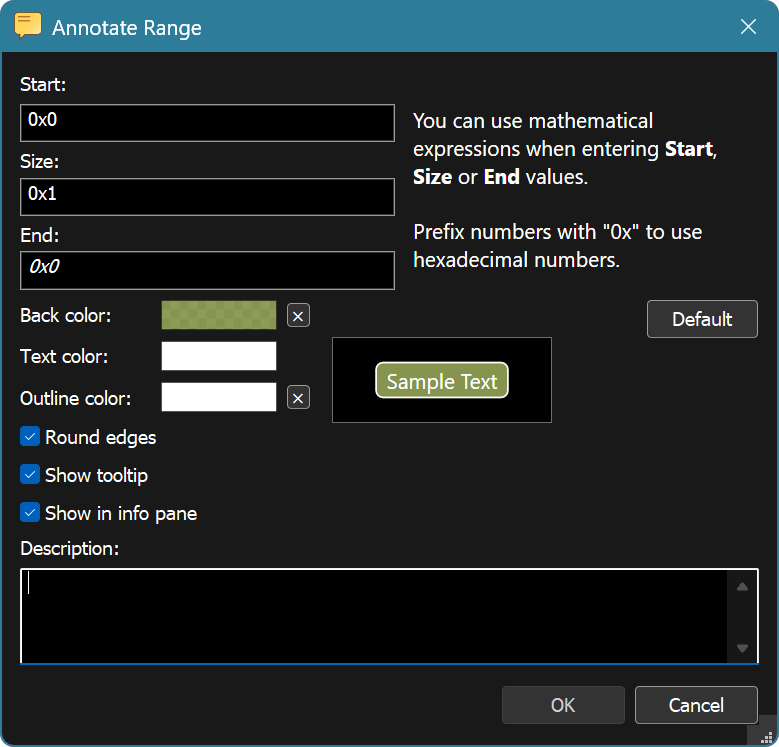The width and height of the screenshot is (779, 747).
Task: Focus the End input field
Action: 207,271
